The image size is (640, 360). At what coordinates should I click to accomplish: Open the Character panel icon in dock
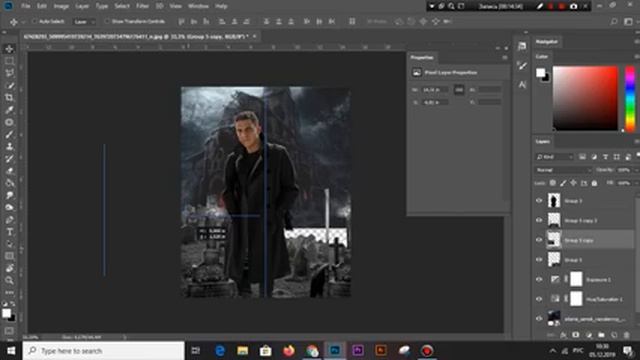click(522, 84)
